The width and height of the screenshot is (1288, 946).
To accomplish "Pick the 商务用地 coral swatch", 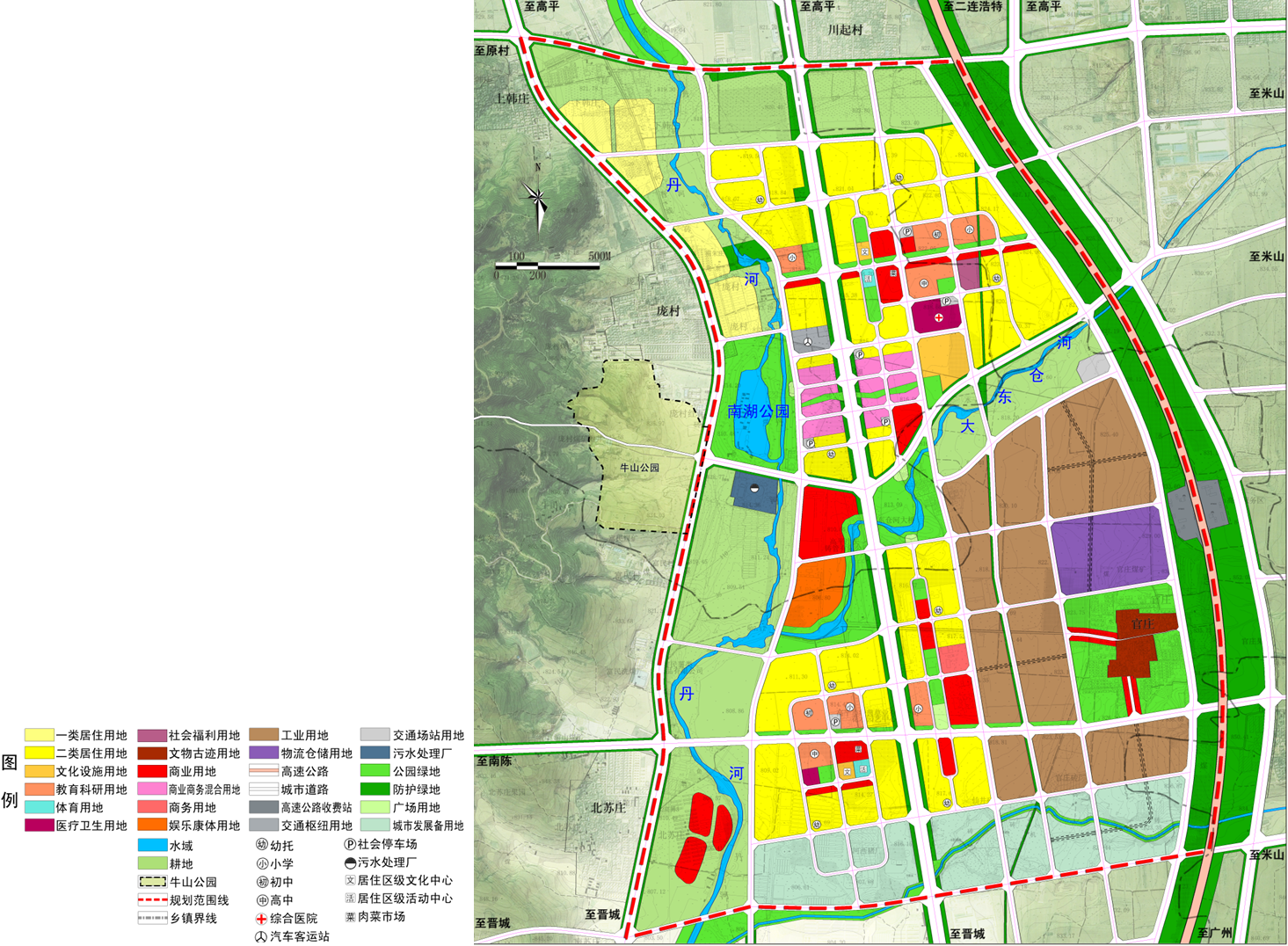I will [x=152, y=807].
